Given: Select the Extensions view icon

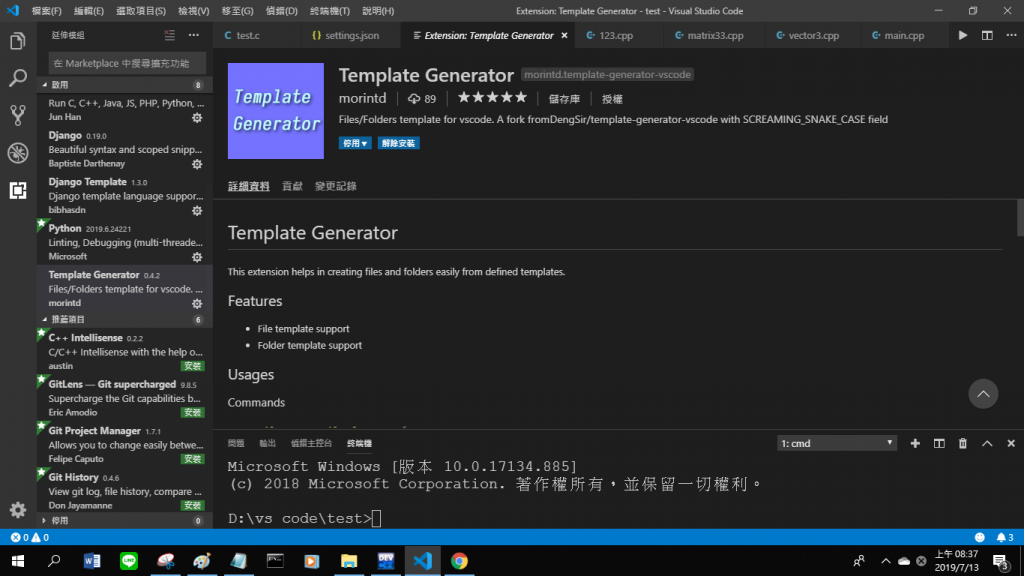Looking at the screenshot, I should click(x=18, y=190).
